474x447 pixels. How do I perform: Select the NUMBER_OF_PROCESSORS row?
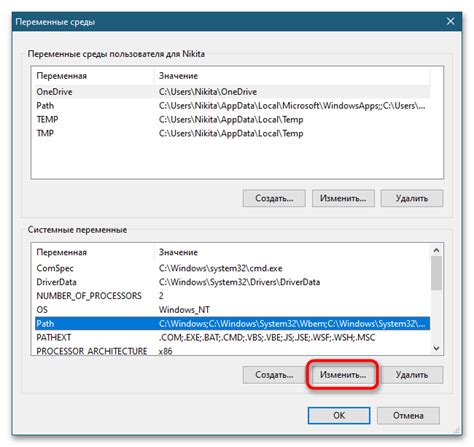coord(232,296)
